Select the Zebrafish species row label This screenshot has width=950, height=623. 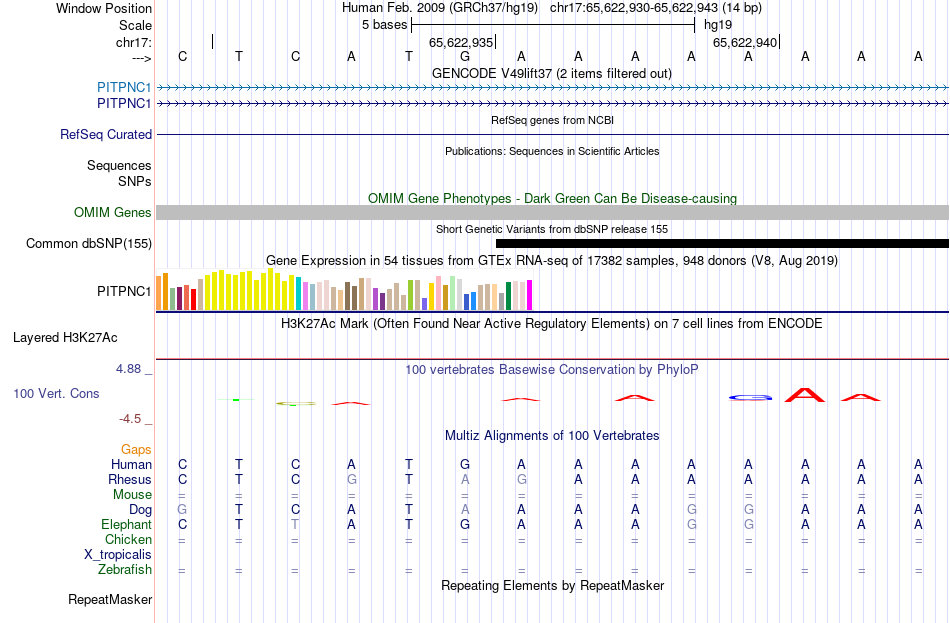click(125, 570)
